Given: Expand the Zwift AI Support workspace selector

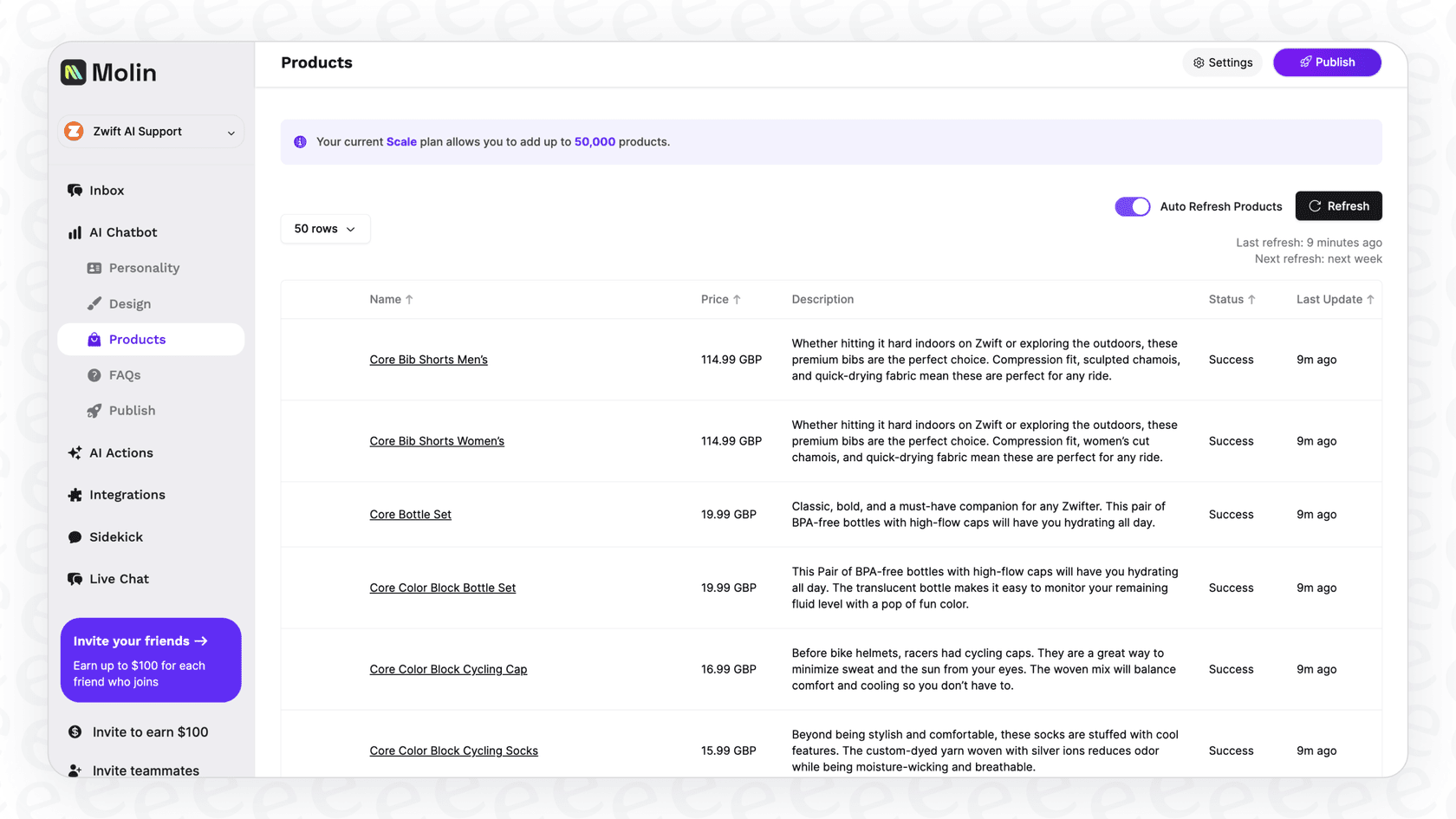Looking at the screenshot, I should point(150,131).
